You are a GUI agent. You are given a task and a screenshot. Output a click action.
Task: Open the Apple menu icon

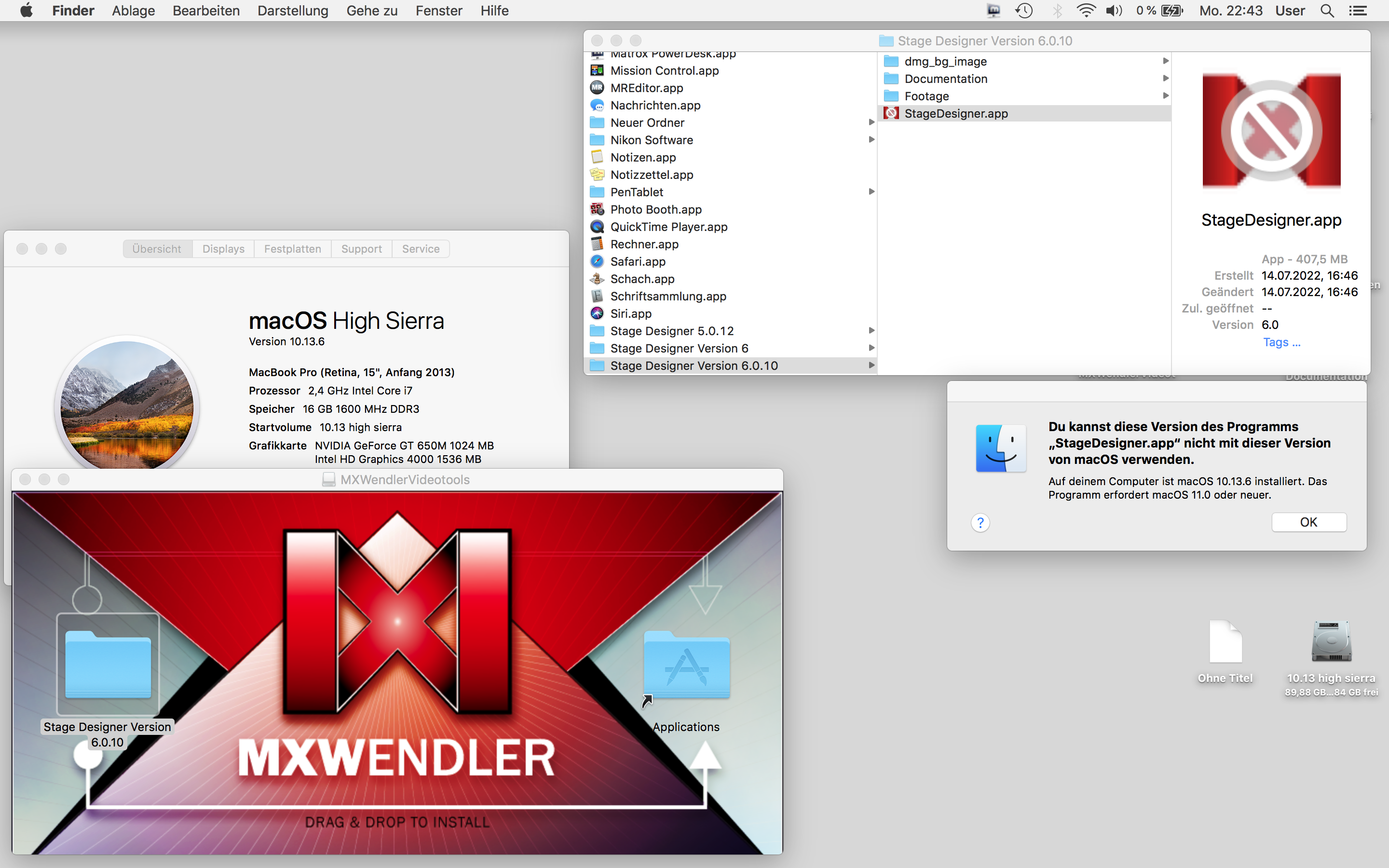26,10
